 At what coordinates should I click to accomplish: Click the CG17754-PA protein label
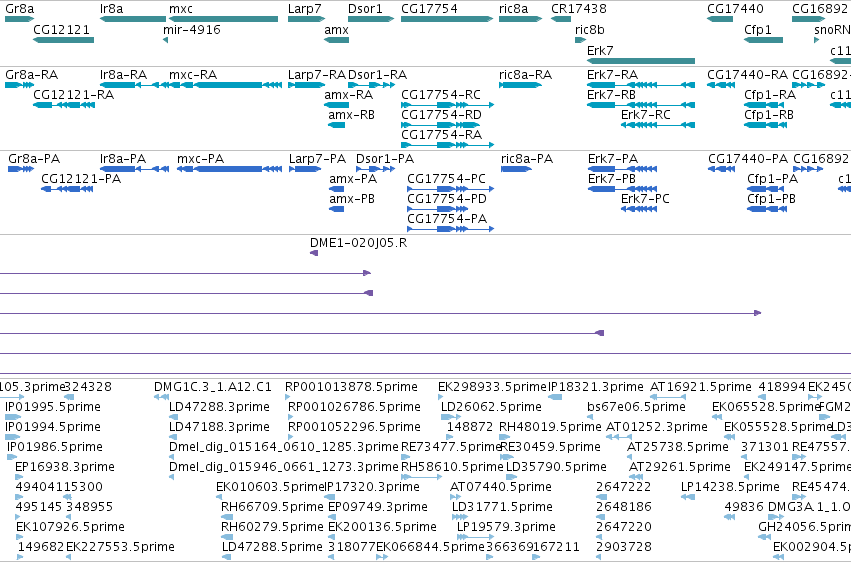click(x=447, y=219)
